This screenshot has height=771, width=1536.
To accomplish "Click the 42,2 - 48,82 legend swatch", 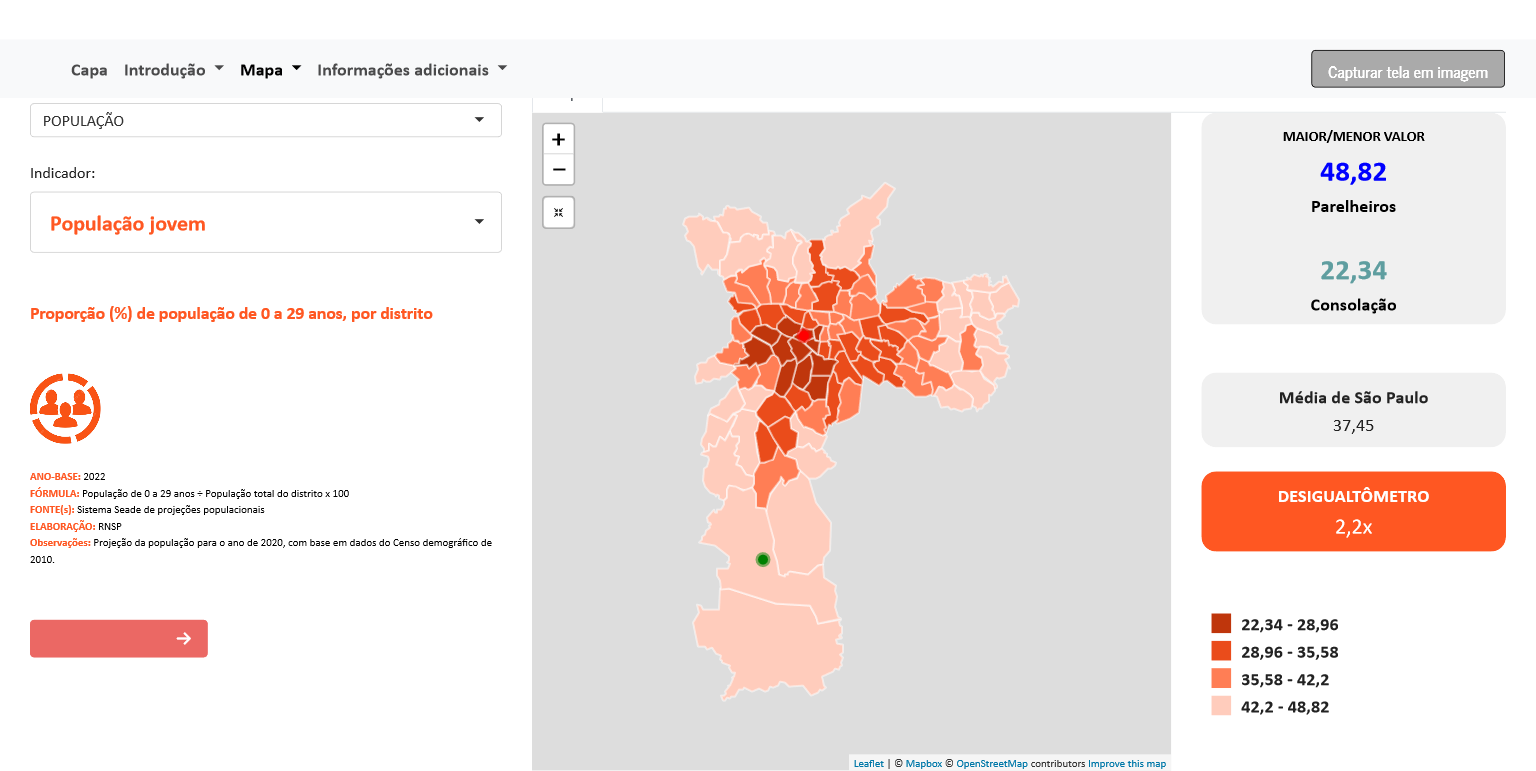I will pyautogui.click(x=1221, y=706).
